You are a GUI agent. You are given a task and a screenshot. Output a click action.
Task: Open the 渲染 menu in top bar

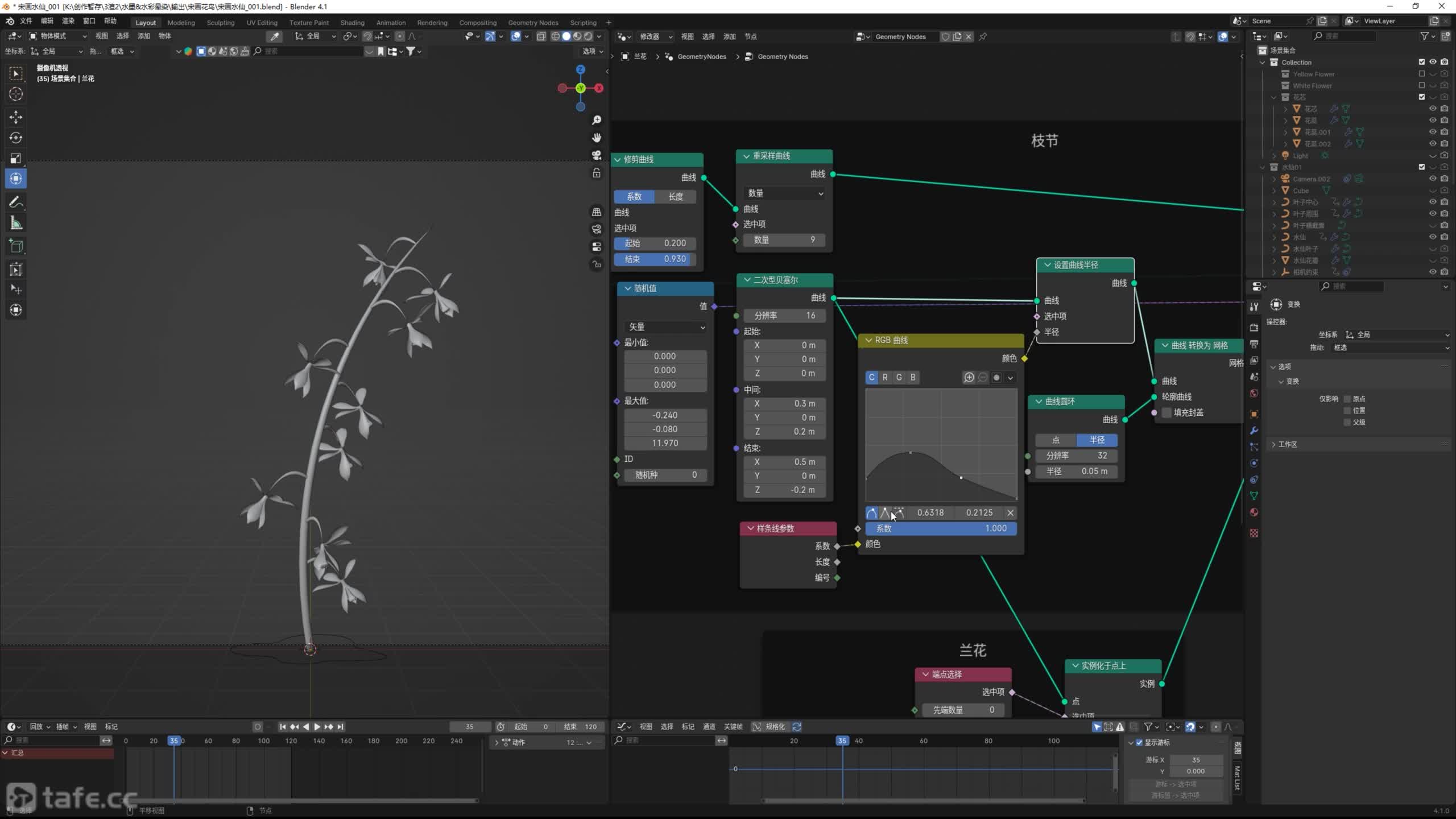click(x=68, y=21)
